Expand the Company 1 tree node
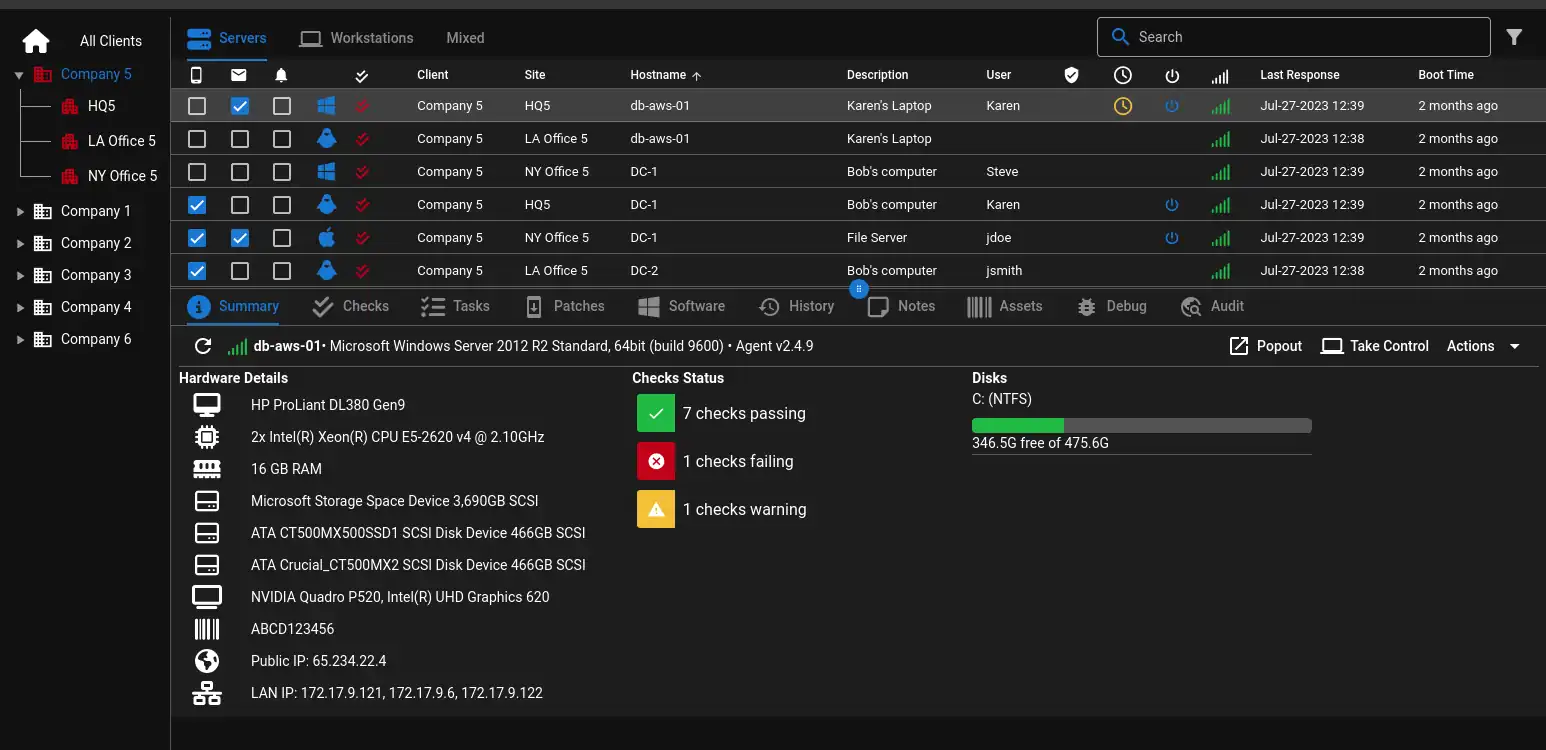The height and width of the screenshot is (750, 1546). [19, 211]
